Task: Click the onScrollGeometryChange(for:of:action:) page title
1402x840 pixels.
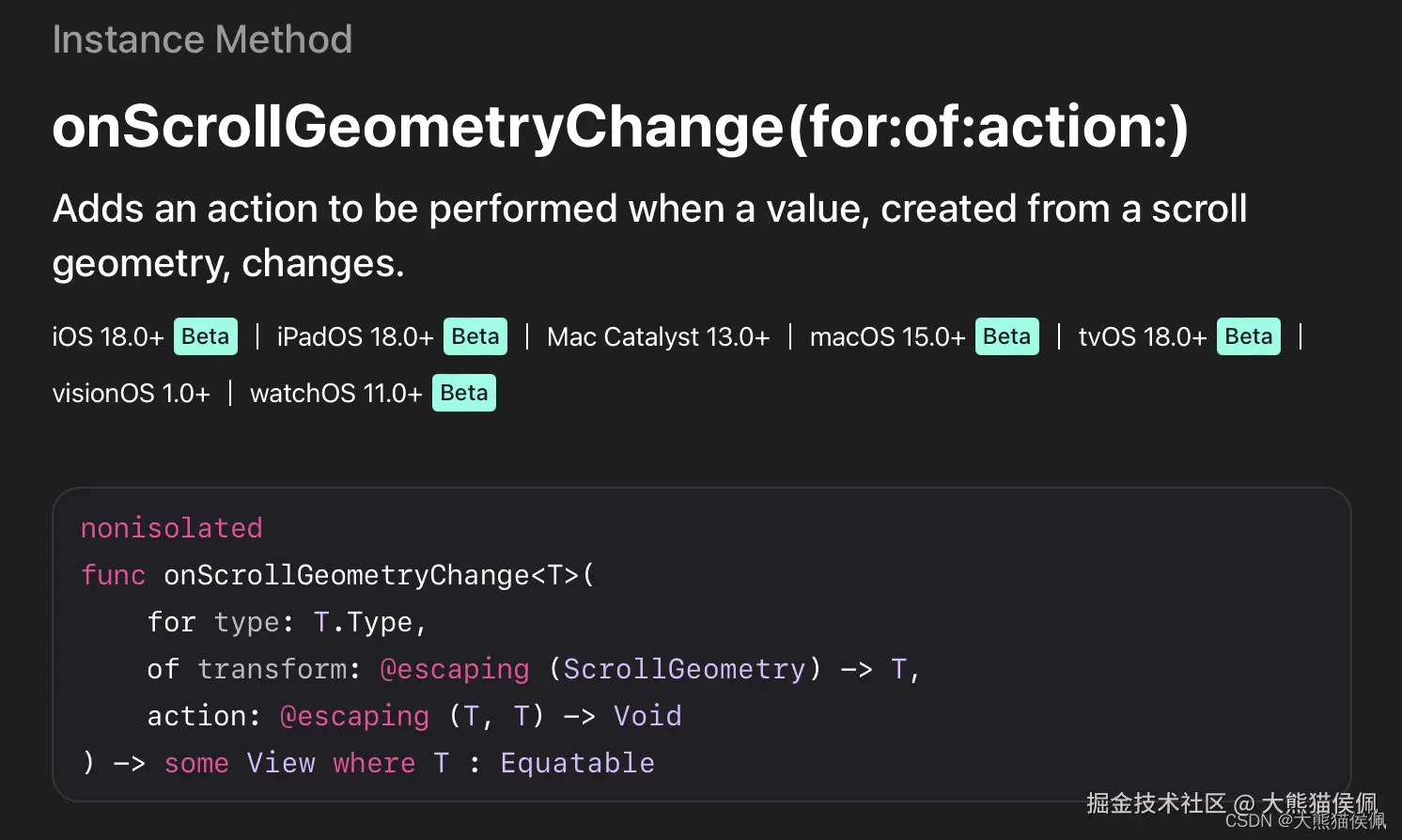Action: click(x=620, y=126)
